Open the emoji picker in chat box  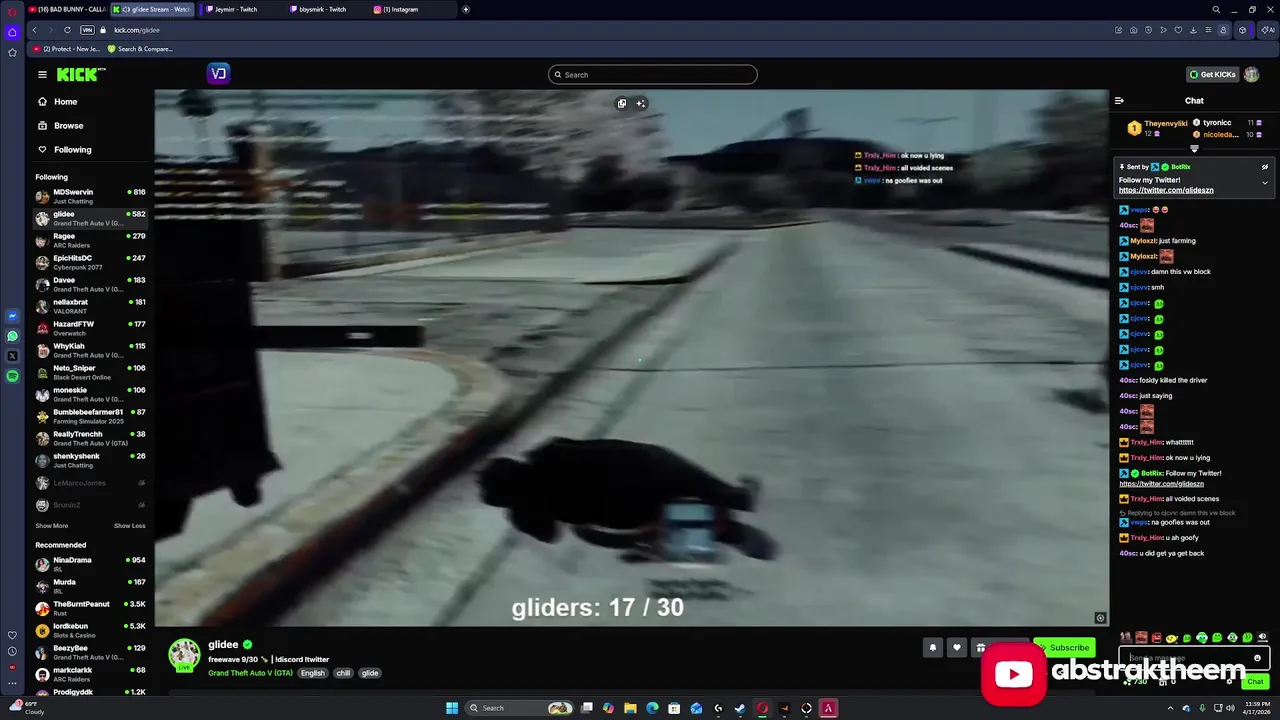(x=1257, y=658)
